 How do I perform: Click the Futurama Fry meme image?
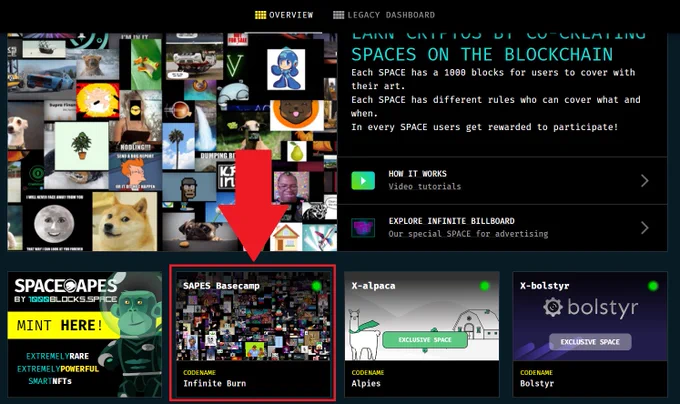135,172
